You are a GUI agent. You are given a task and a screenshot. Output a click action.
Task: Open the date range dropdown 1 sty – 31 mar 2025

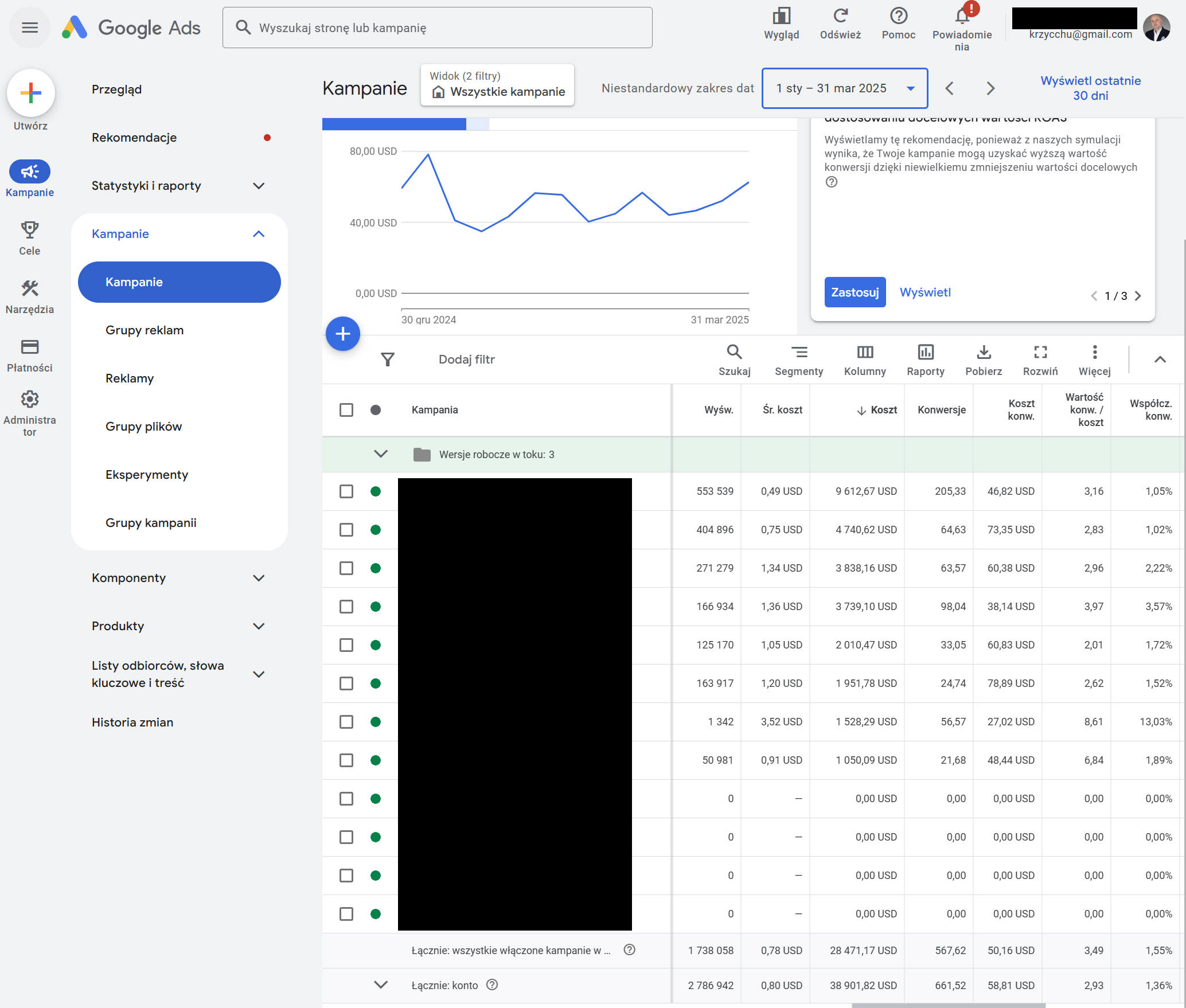coord(845,88)
